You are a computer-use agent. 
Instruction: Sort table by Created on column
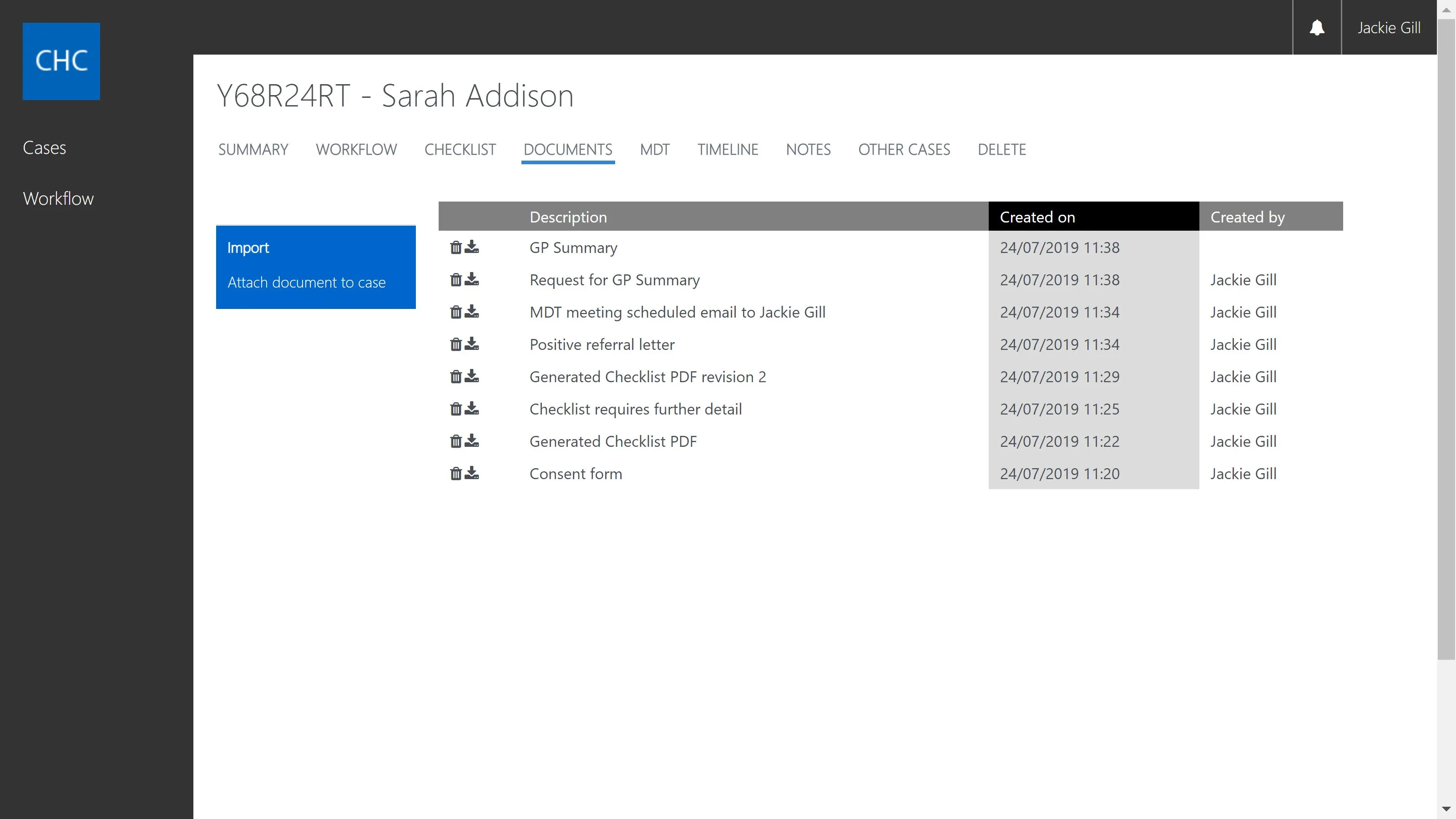point(1036,217)
